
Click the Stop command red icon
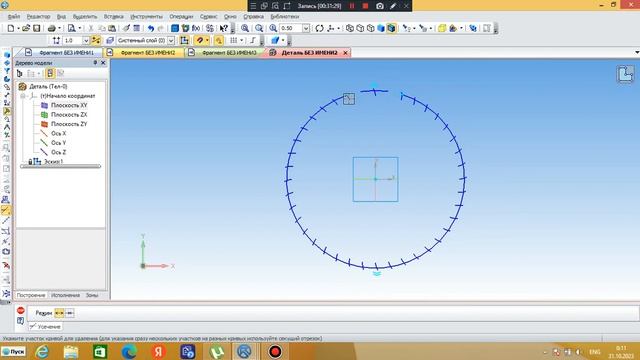coord(21,311)
